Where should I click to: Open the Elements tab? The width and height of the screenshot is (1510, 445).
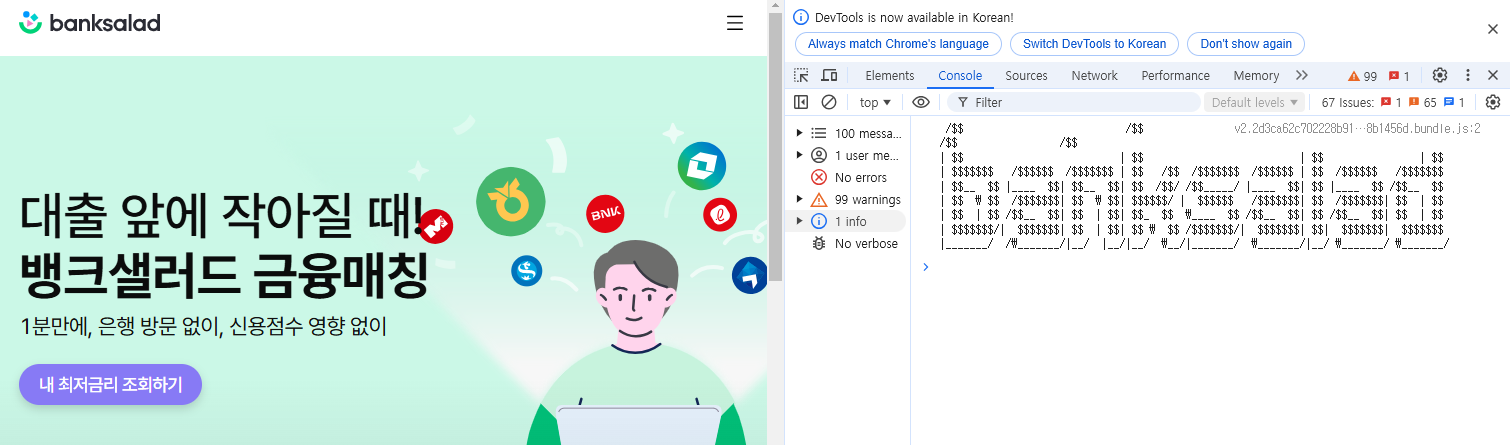[890, 76]
